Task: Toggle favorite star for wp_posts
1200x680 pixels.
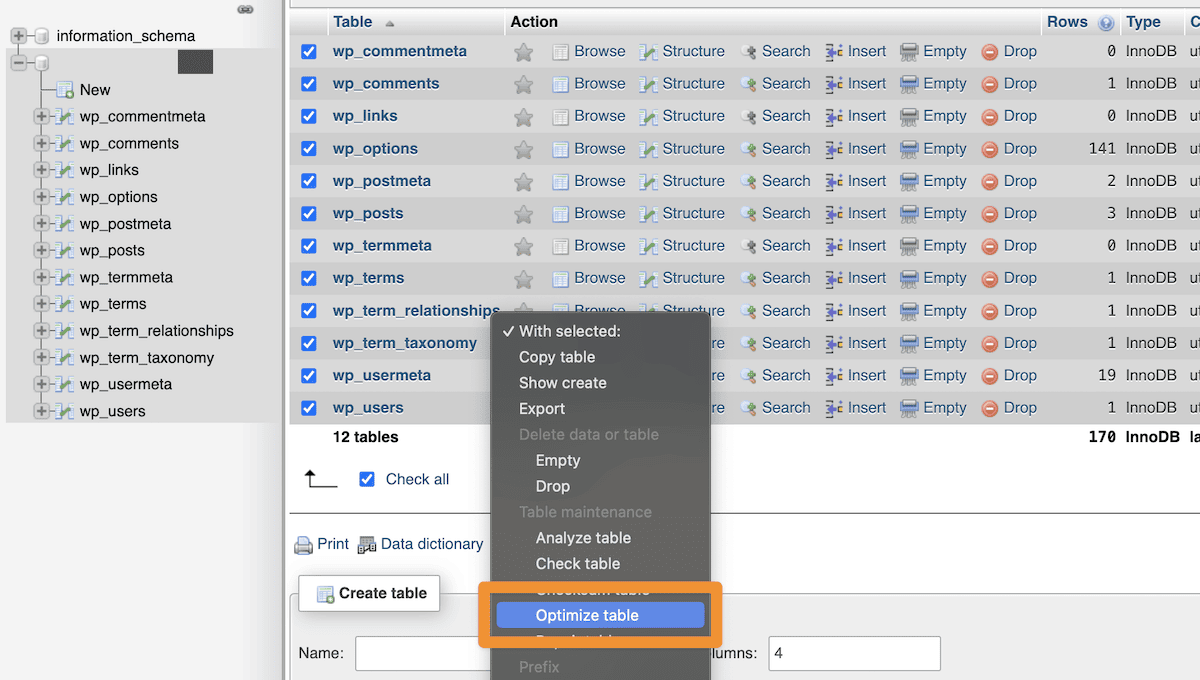Action: [x=523, y=214]
